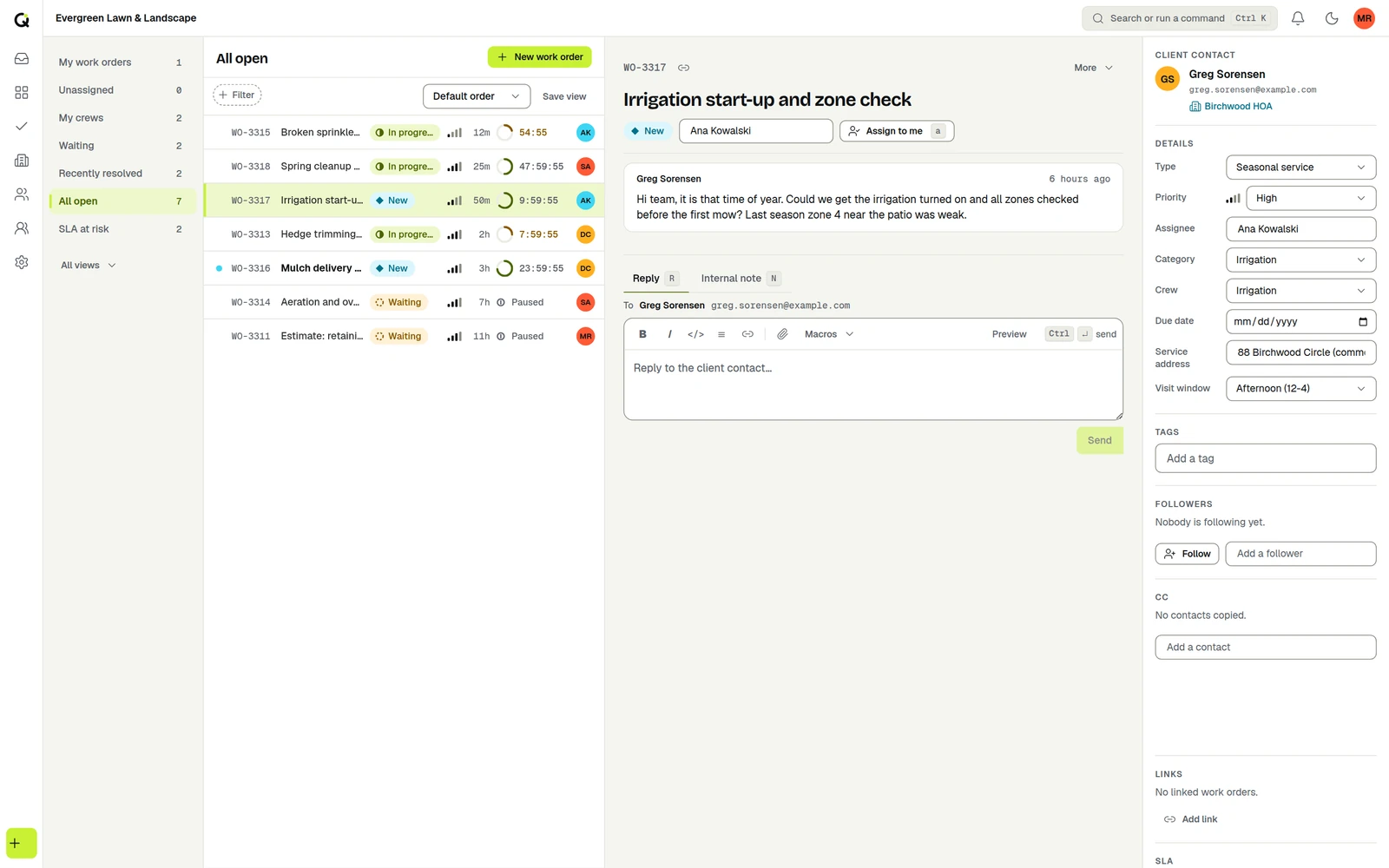
Task: Toggle italic formatting in the reply editor
Action: [669, 334]
